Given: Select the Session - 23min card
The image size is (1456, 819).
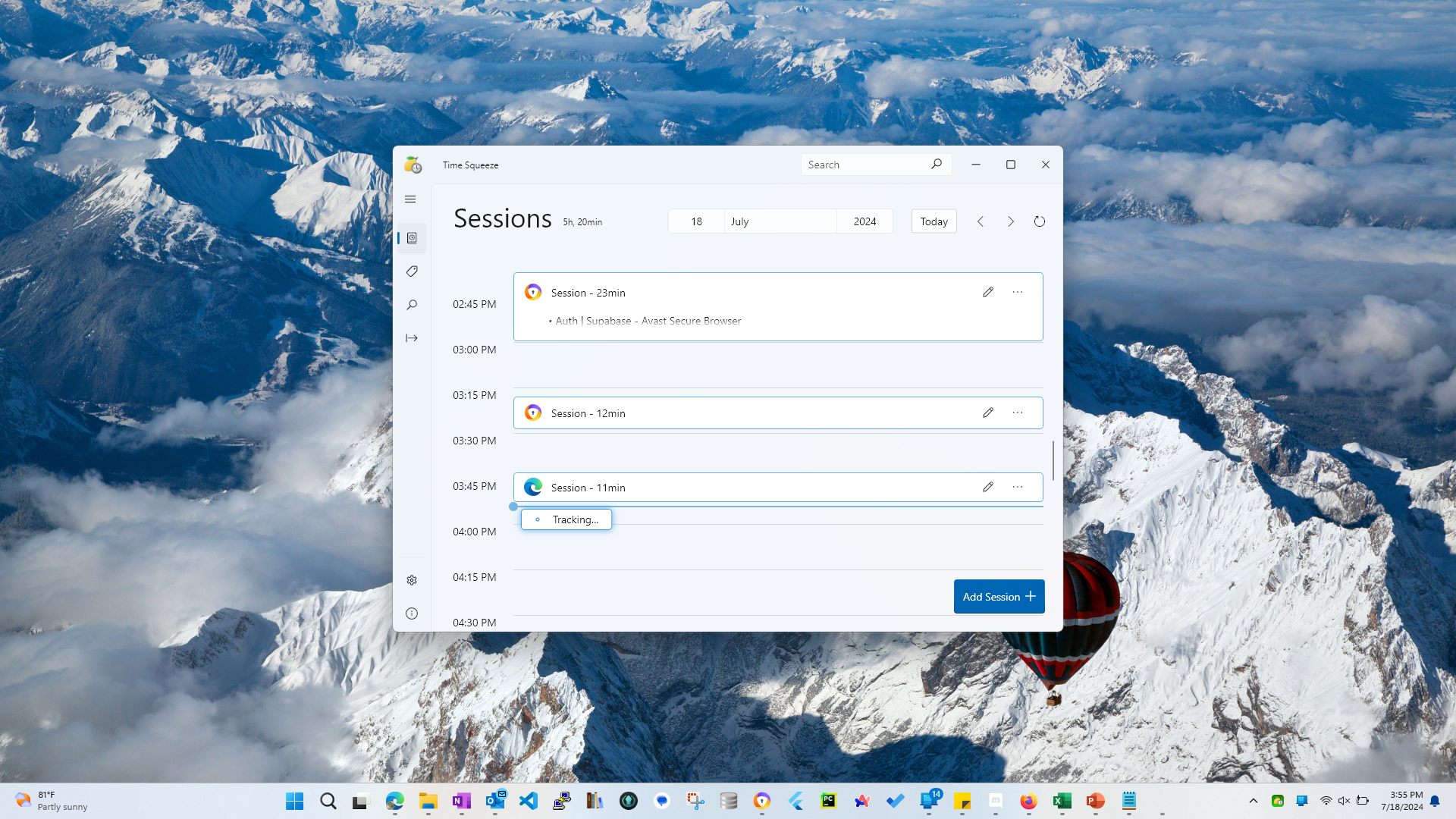Looking at the screenshot, I should click(x=778, y=306).
